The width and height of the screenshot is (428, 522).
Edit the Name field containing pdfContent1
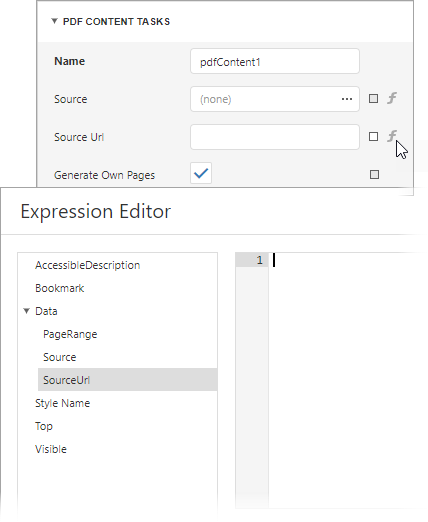click(x=275, y=61)
